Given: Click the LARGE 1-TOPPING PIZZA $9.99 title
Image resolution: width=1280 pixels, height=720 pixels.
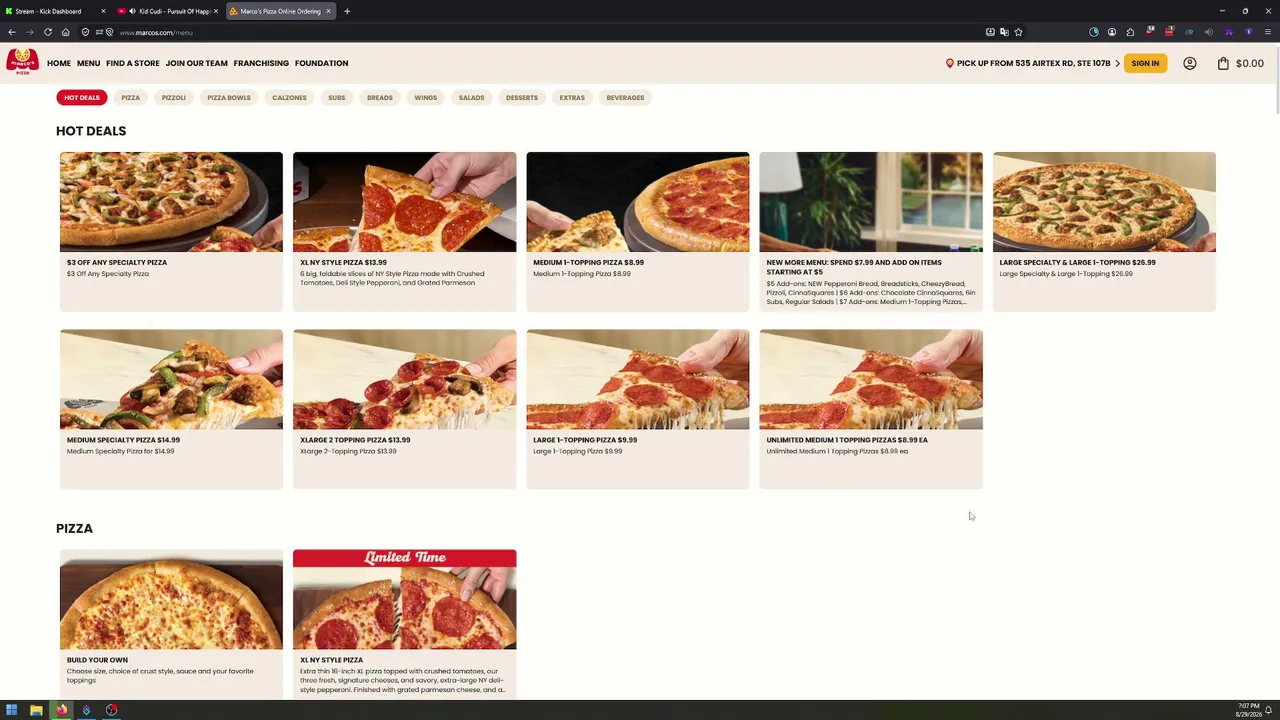Looking at the screenshot, I should pos(585,440).
